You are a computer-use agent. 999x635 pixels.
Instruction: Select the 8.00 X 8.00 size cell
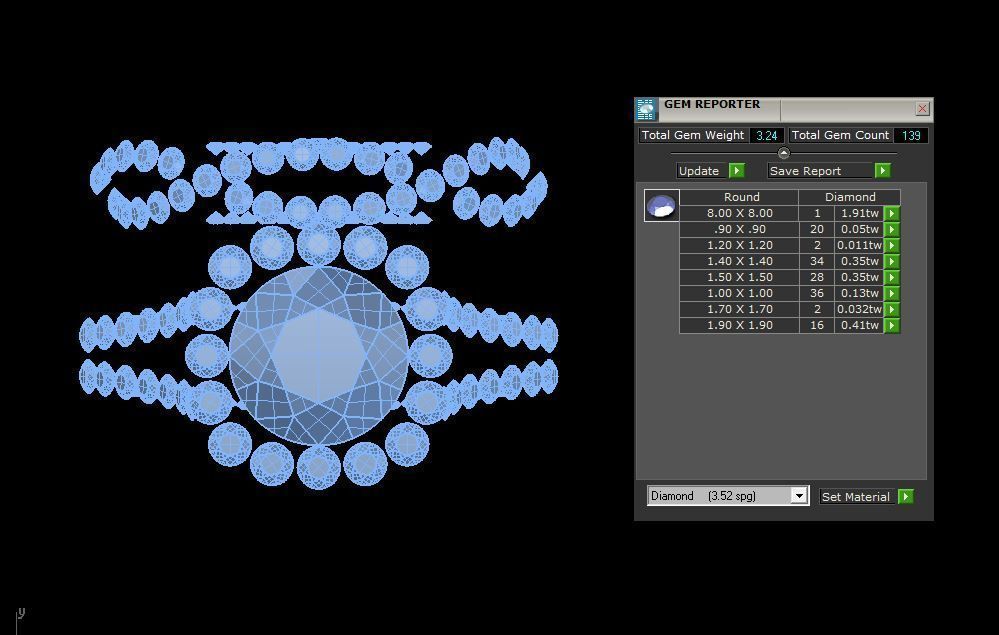(x=739, y=213)
